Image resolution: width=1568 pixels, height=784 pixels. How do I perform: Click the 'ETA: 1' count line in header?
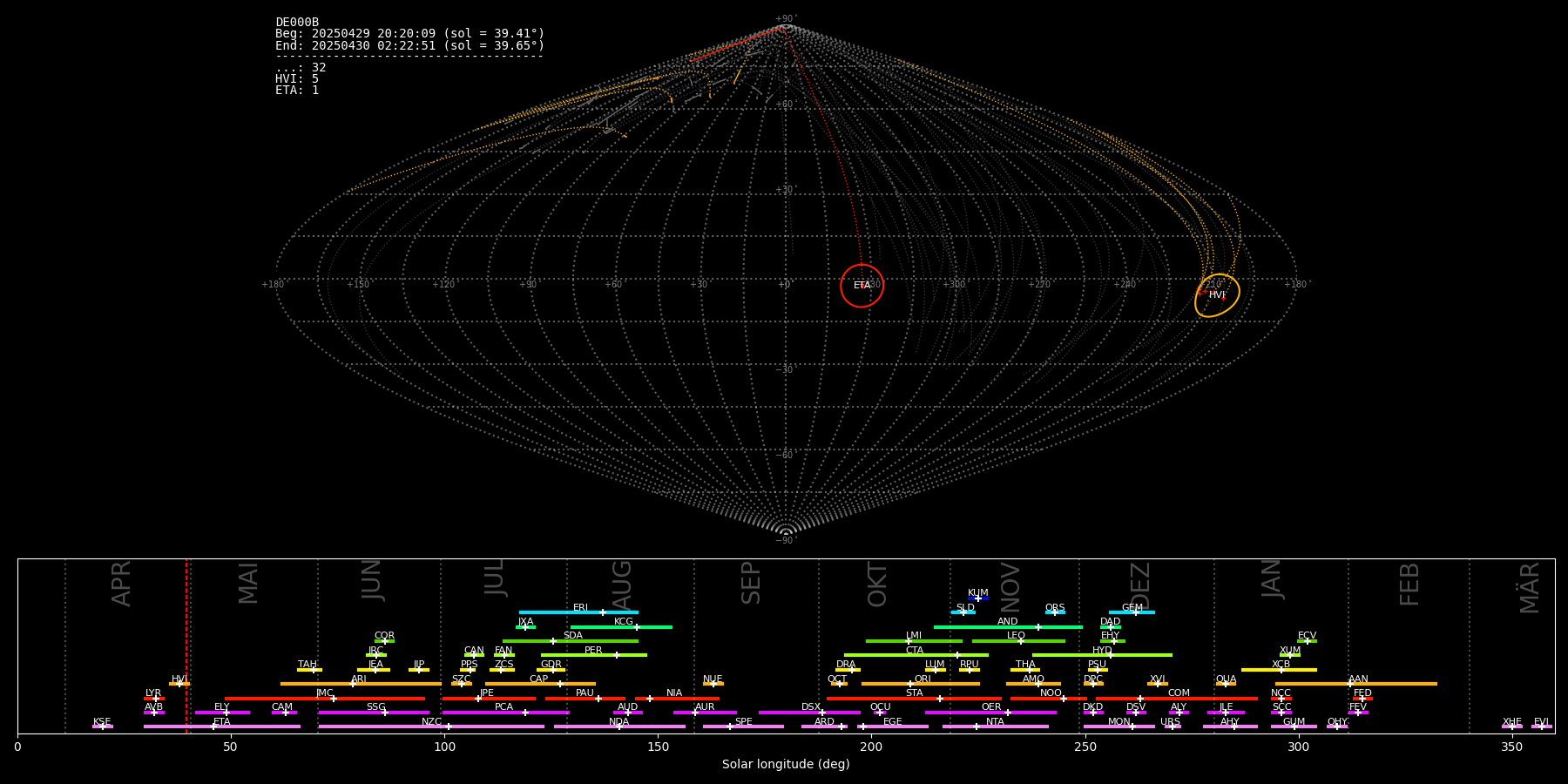pyautogui.click(x=297, y=91)
